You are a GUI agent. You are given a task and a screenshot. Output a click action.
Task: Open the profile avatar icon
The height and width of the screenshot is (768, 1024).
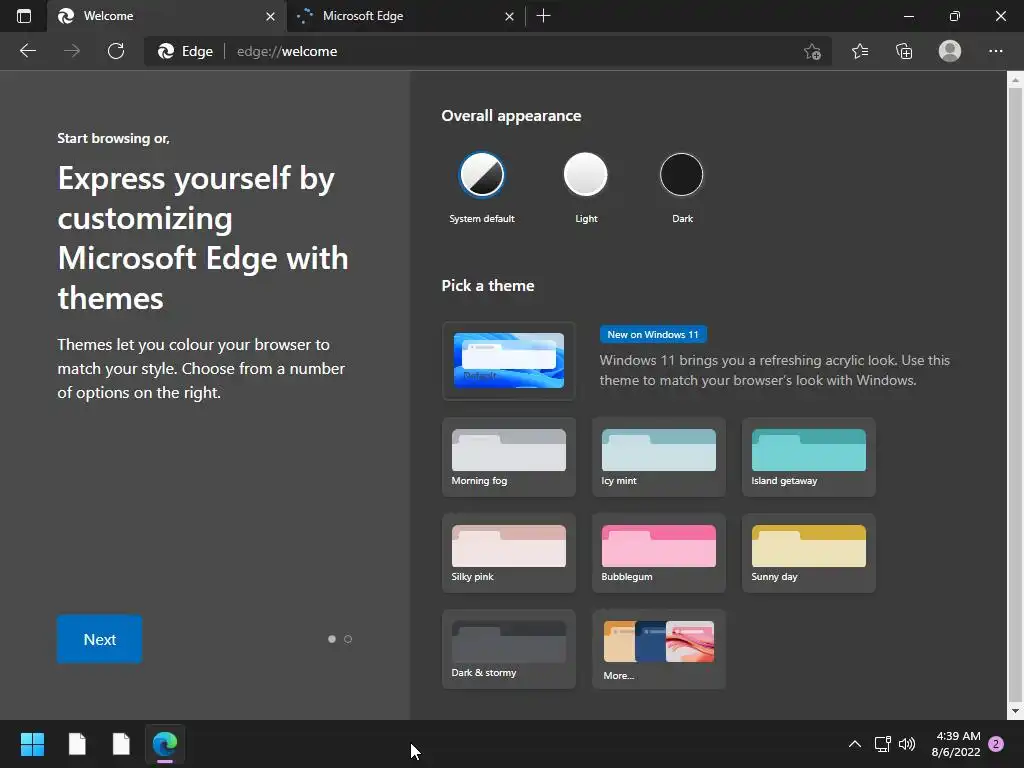pyautogui.click(x=950, y=51)
